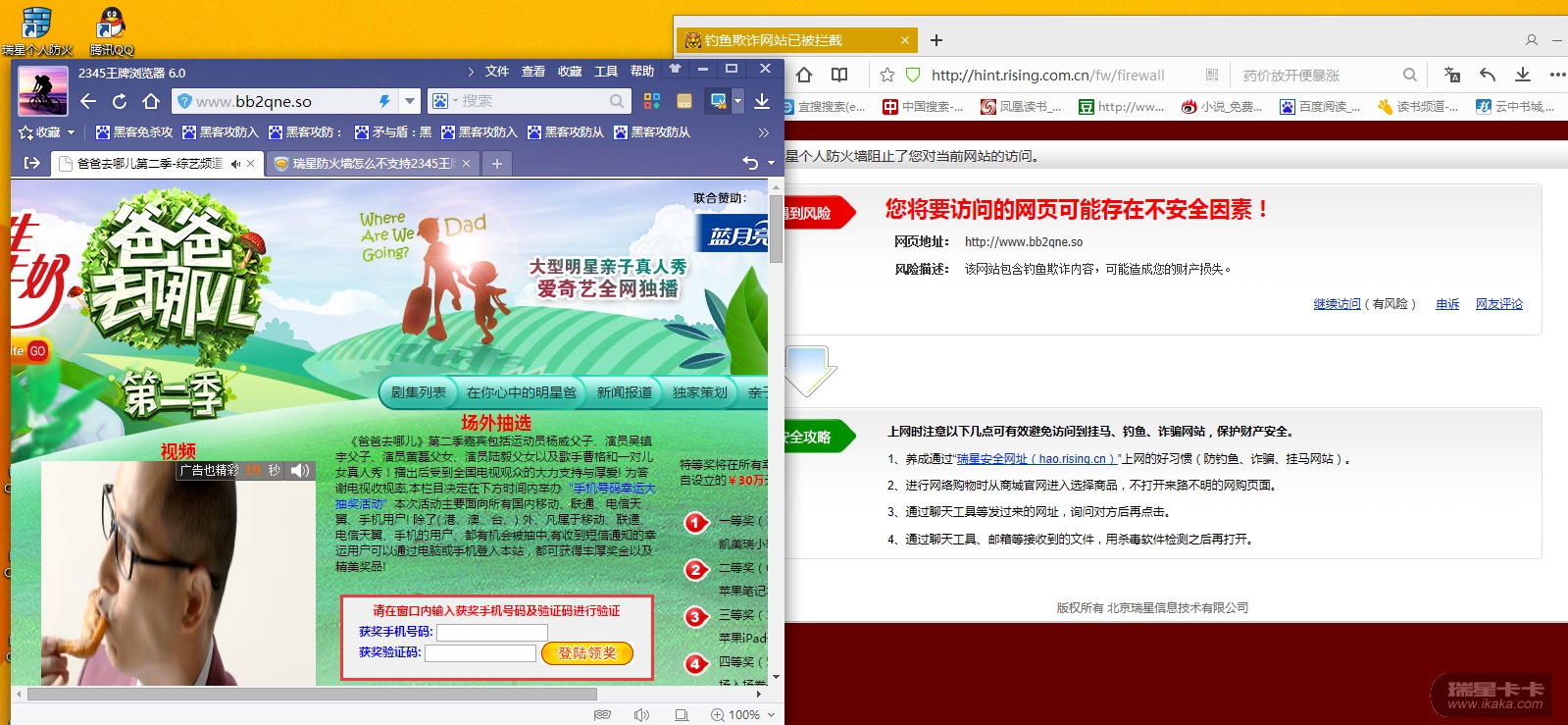Go back in 2345 browser
Screen dimensions: 1568x725
(x=88, y=101)
